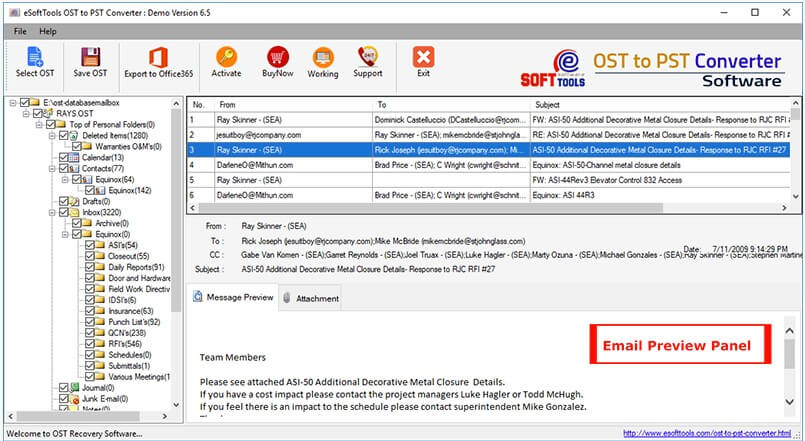Toggle the RAYS.OST checkbox
The height and width of the screenshot is (441, 805).
[x=37, y=113]
